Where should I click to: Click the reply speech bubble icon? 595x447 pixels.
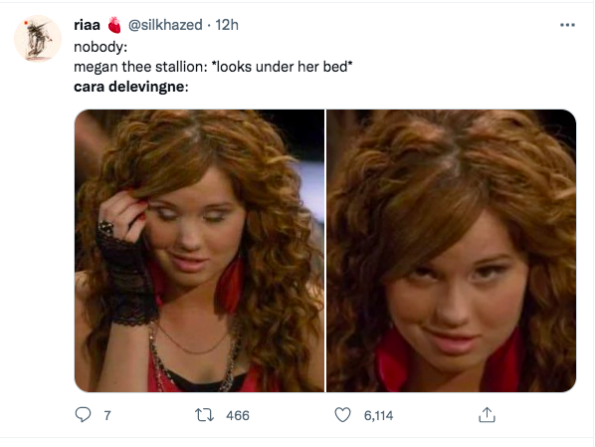tap(83, 415)
